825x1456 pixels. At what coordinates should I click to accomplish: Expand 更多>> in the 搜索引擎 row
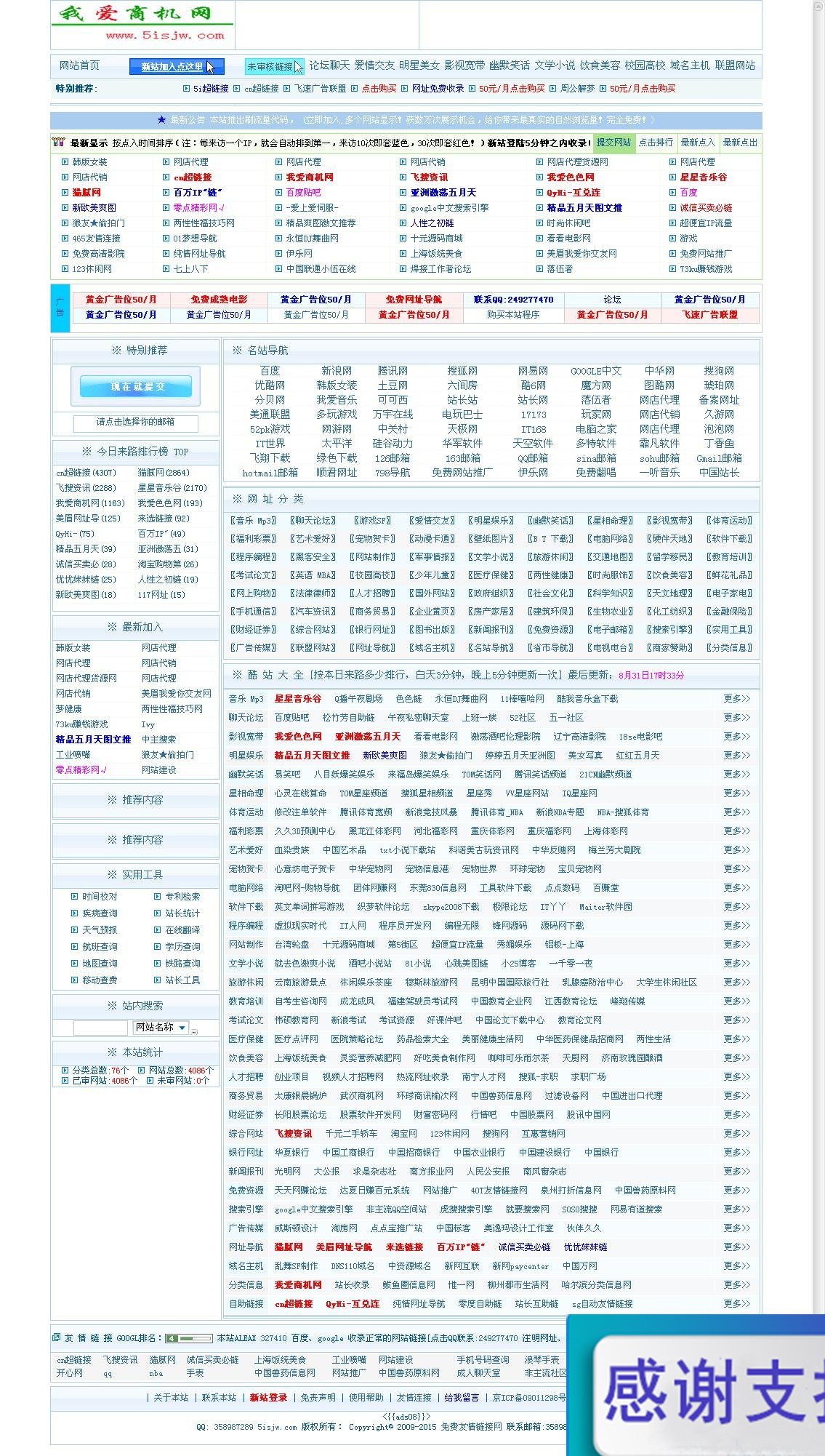736,1209
